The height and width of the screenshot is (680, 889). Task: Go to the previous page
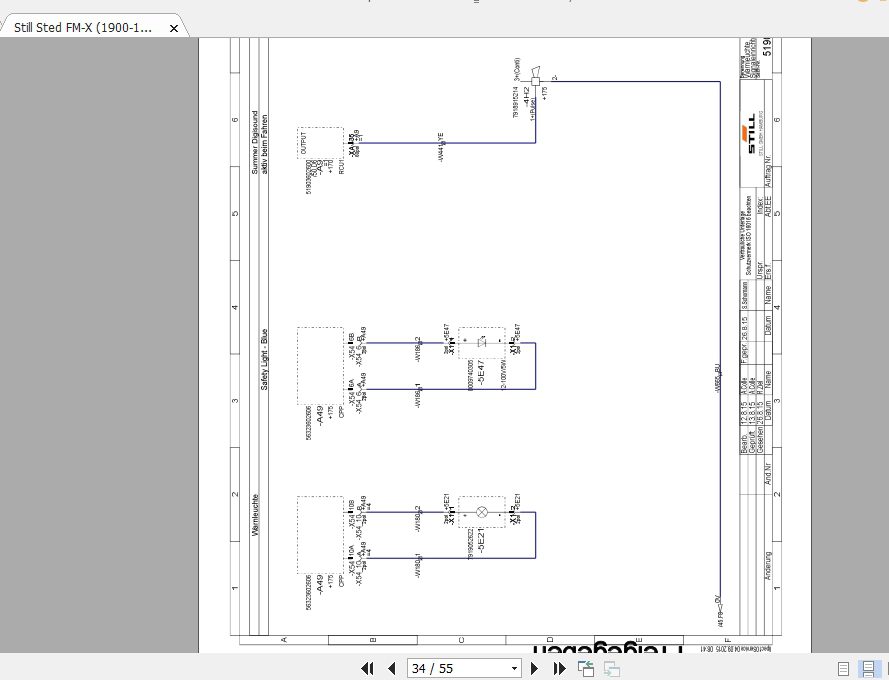pos(391,669)
